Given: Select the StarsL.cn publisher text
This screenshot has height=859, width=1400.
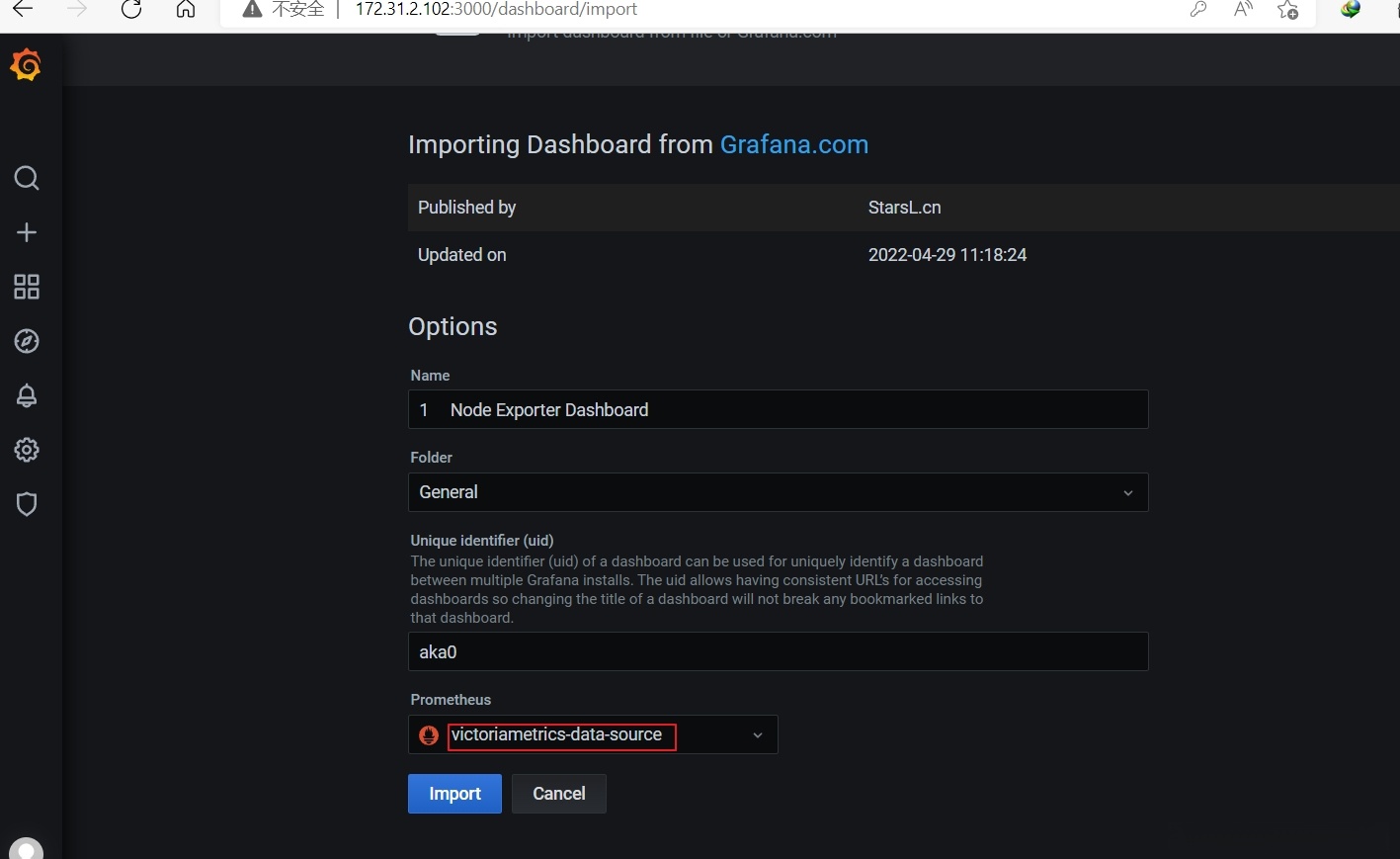Looking at the screenshot, I should pos(905,208).
